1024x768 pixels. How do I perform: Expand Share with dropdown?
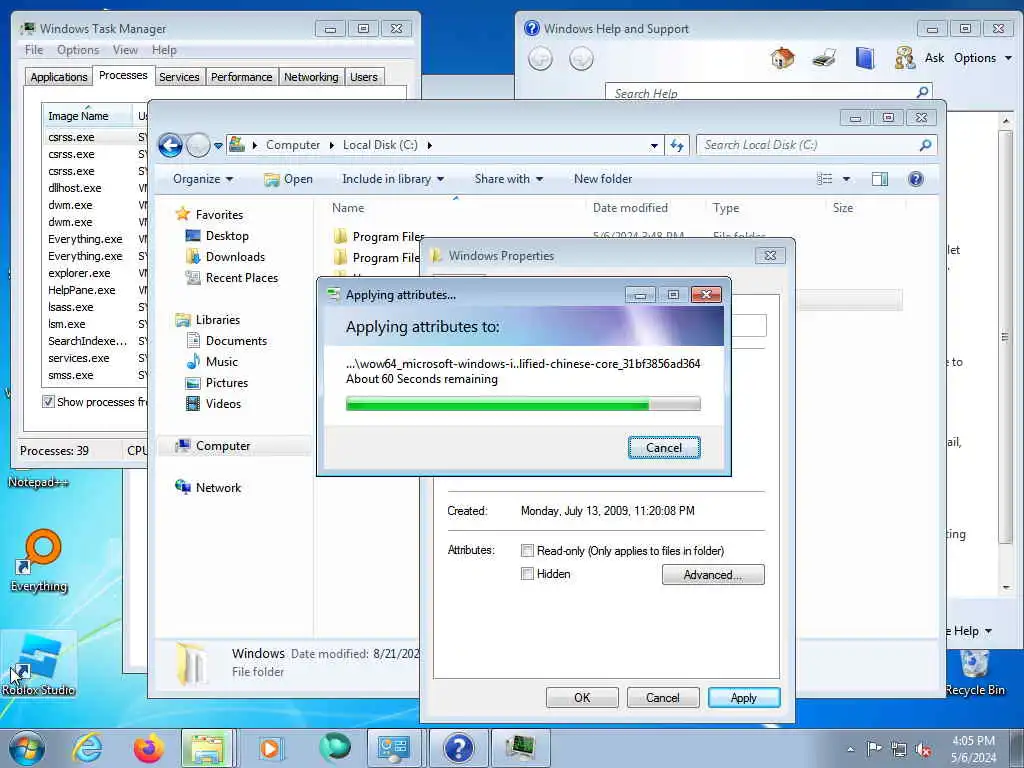click(509, 179)
